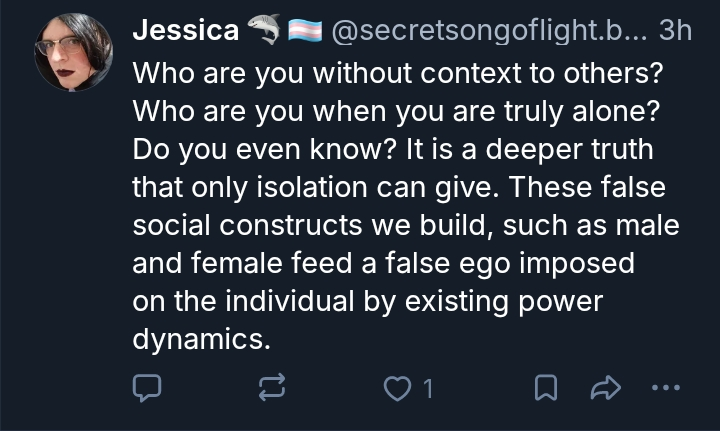Click the repost arrows icon
This screenshot has width=720, height=431.
[x=274, y=388]
